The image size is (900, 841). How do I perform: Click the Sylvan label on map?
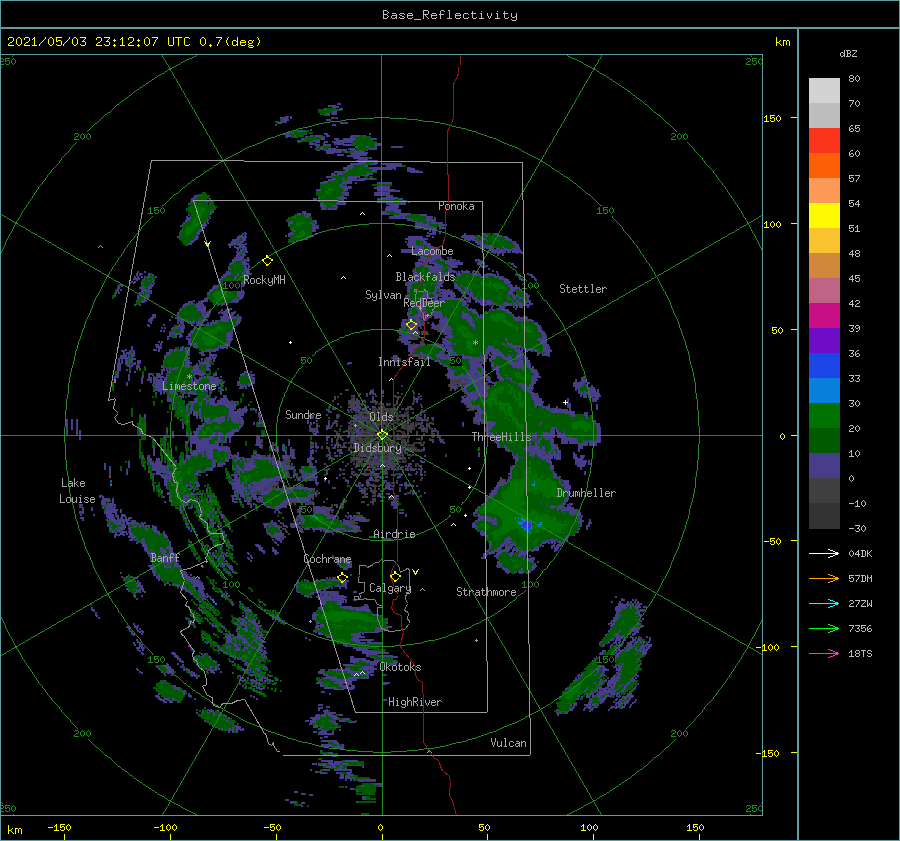383,295
